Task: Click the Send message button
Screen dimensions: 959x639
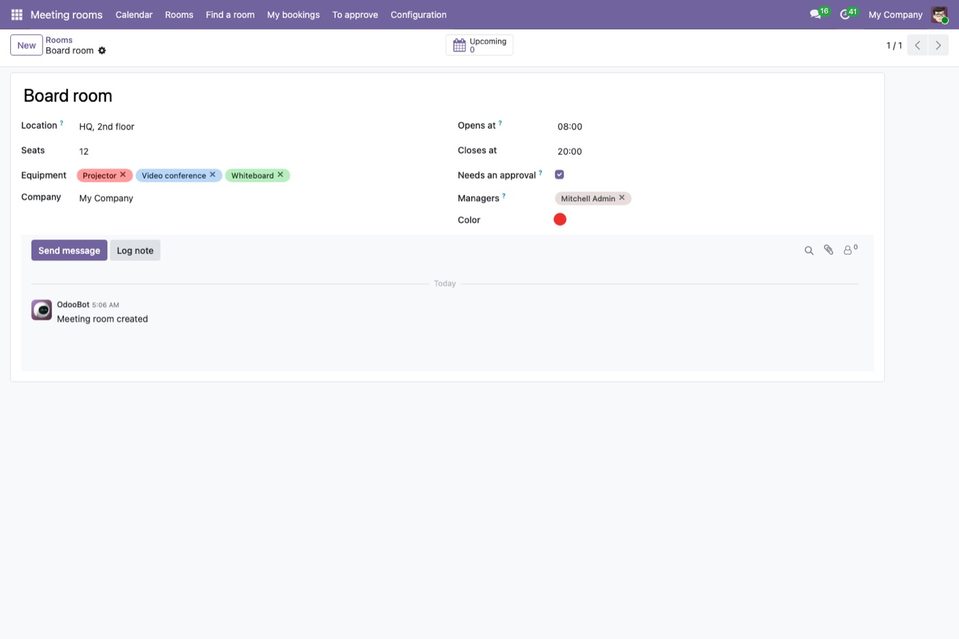Action: click(69, 250)
